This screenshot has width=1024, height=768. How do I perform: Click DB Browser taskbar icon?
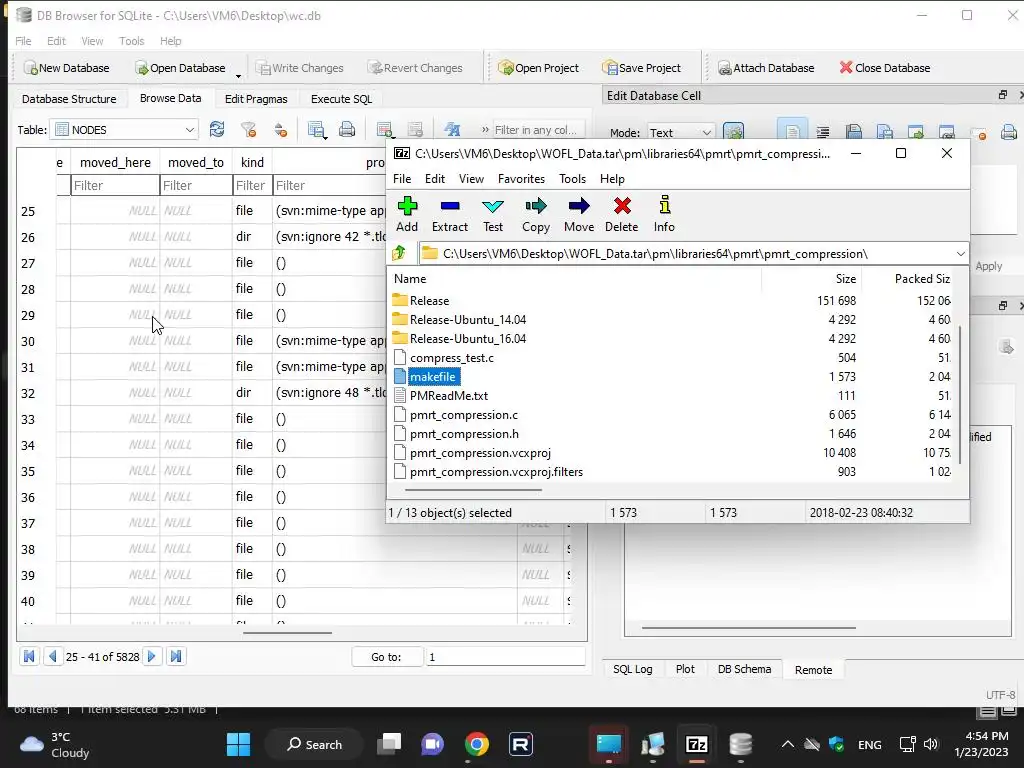[741, 744]
